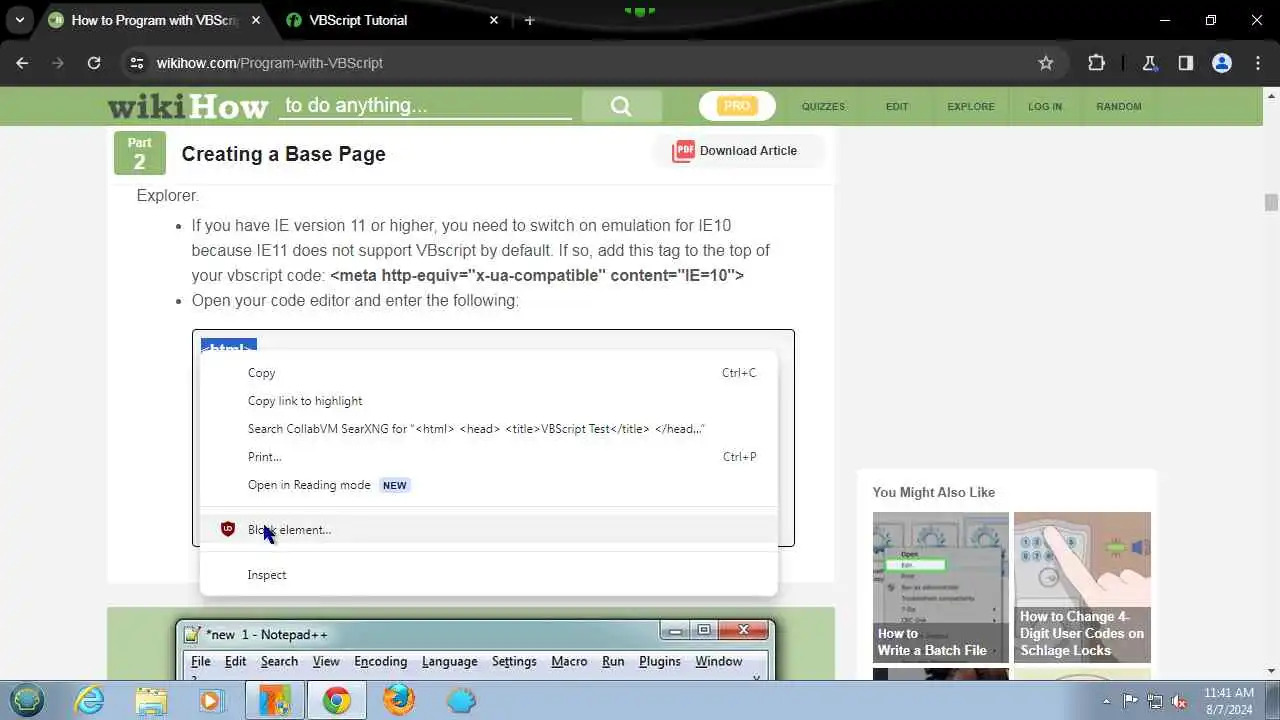The height and width of the screenshot is (720, 1280).
Task: Open the PRO badge link
Action: [737, 106]
